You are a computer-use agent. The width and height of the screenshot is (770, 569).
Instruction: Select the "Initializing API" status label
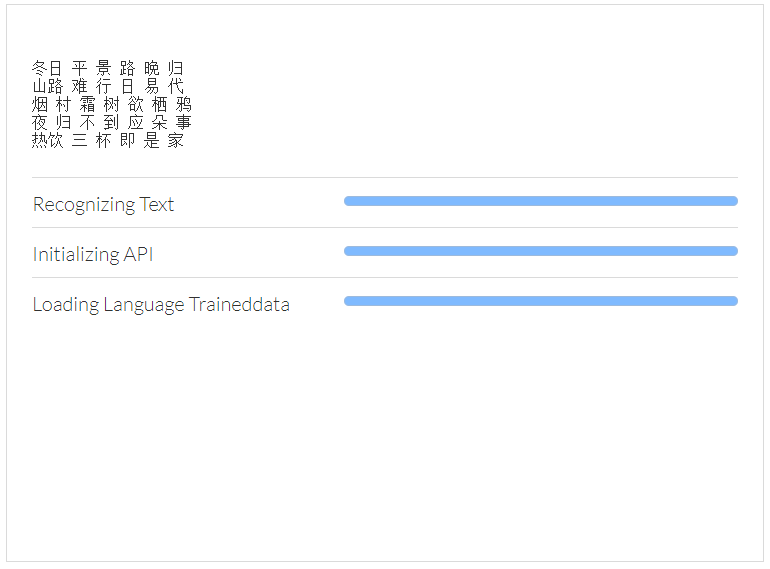(93, 254)
